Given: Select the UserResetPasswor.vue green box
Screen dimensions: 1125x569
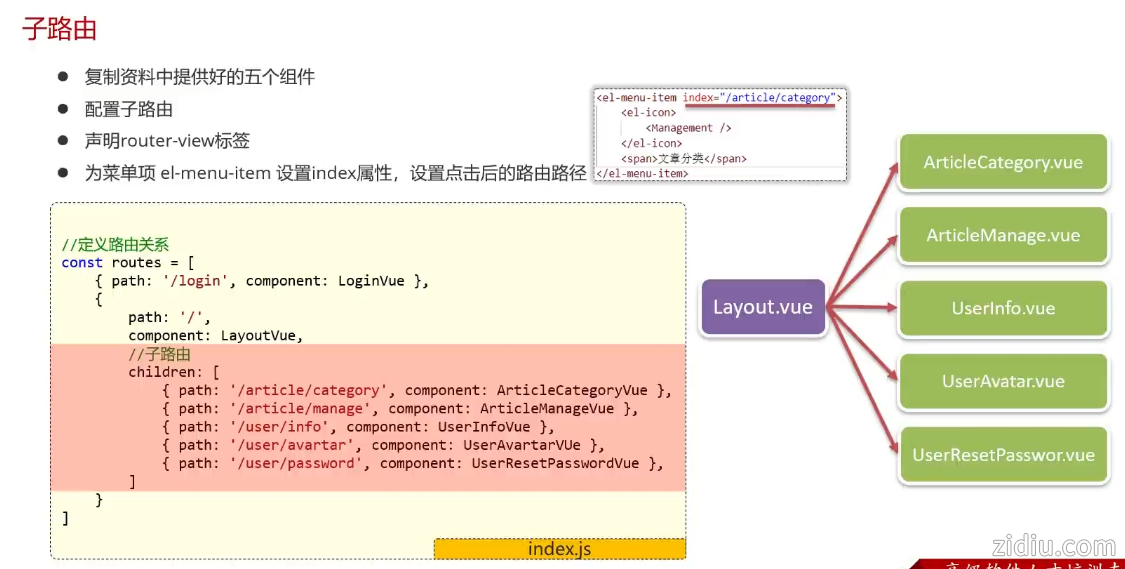Looking at the screenshot, I should [x=1003, y=455].
